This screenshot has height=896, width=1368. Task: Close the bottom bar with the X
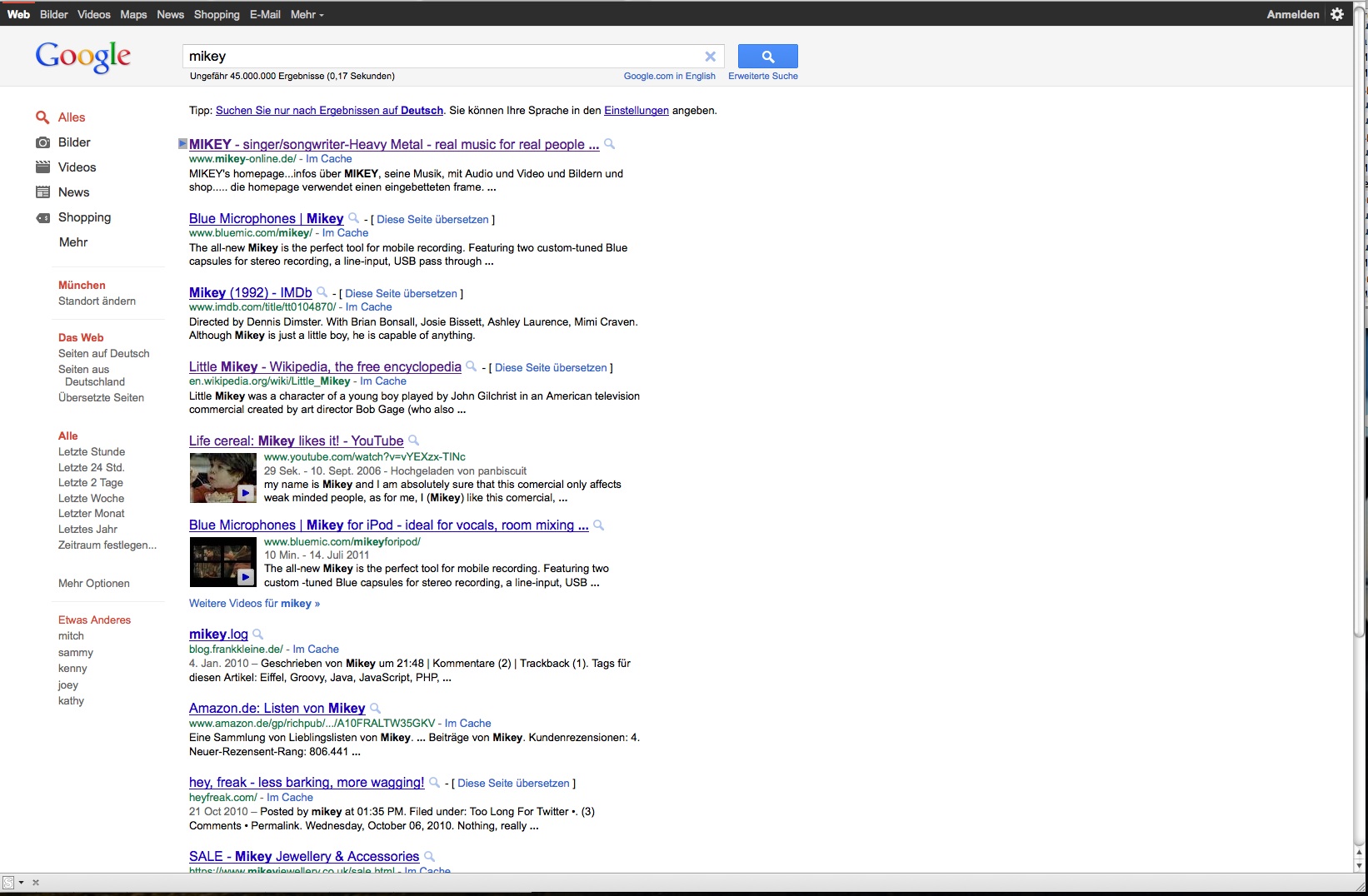[36, 883]
